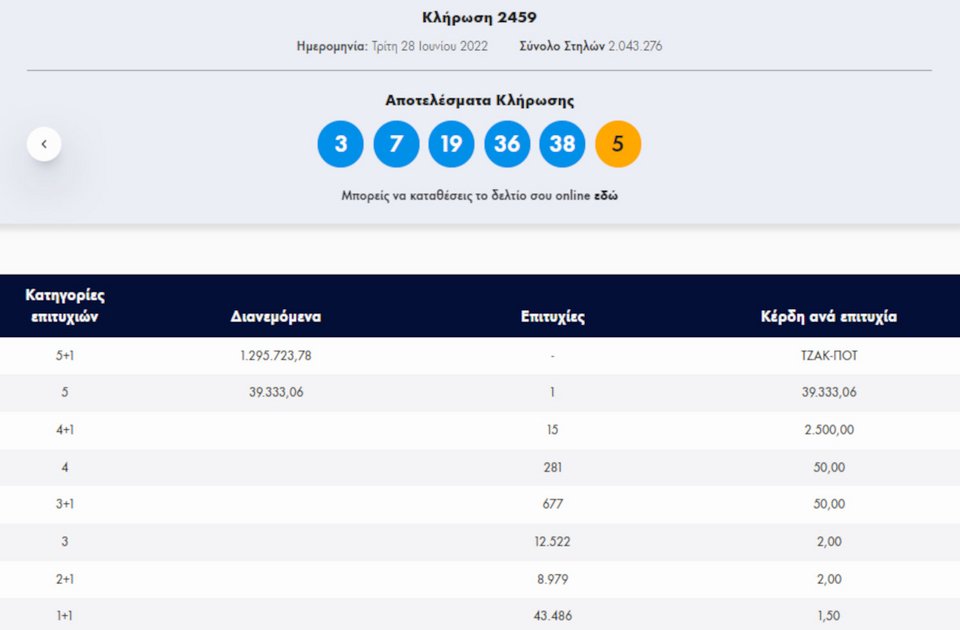Select blue ball number 38
The image size is (960, 630).
coord(562,144)
